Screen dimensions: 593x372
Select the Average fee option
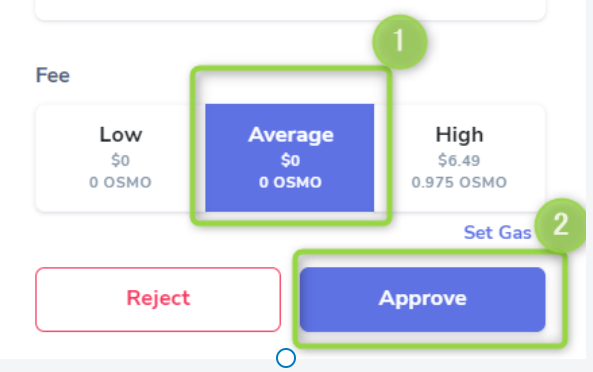pos(290,158)
